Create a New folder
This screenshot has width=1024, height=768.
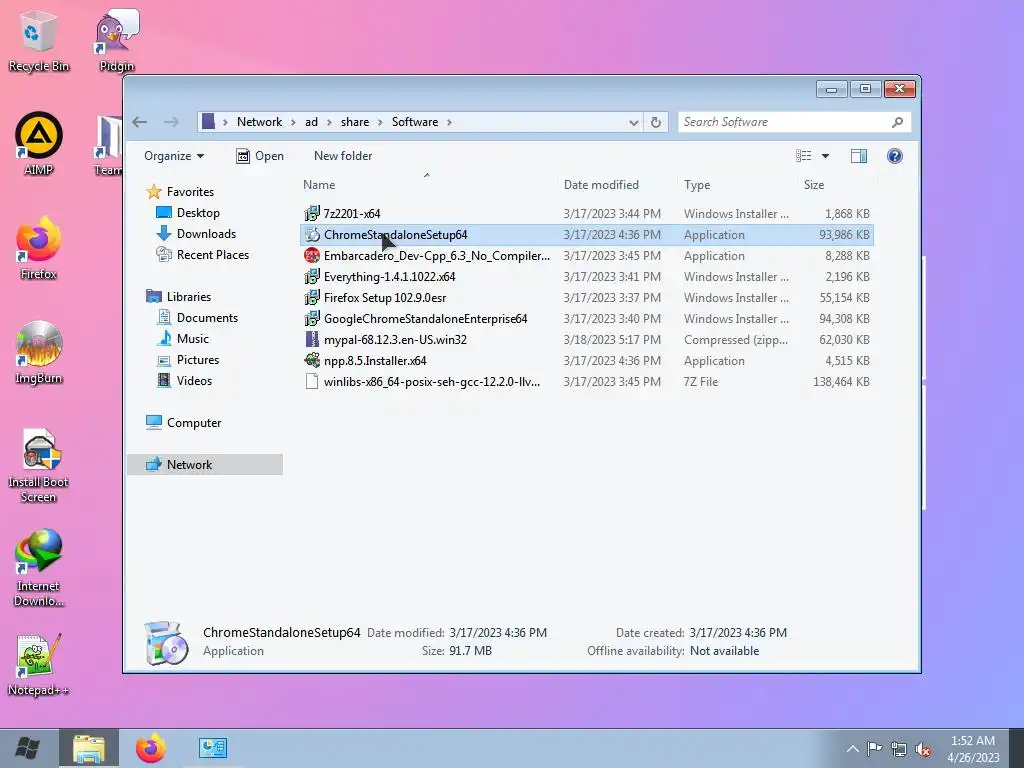343,155
